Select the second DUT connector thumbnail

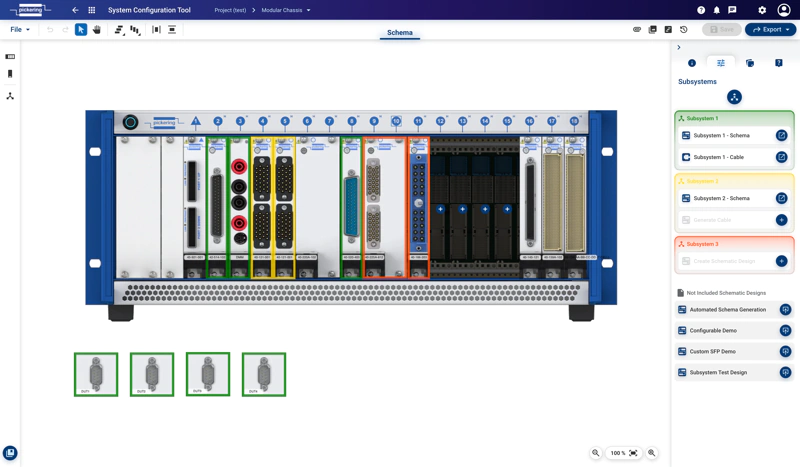[x=152, y=374]
